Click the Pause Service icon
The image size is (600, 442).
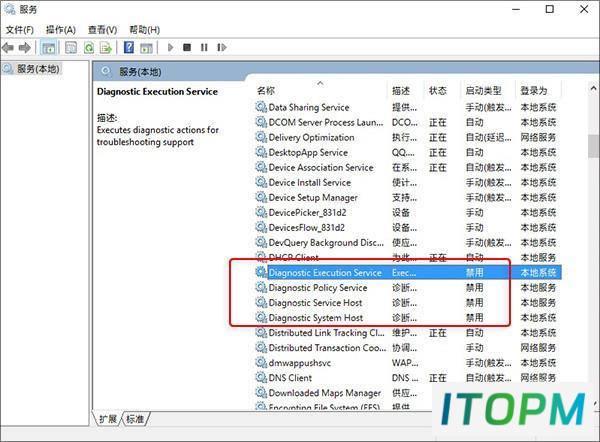(204, 47)
